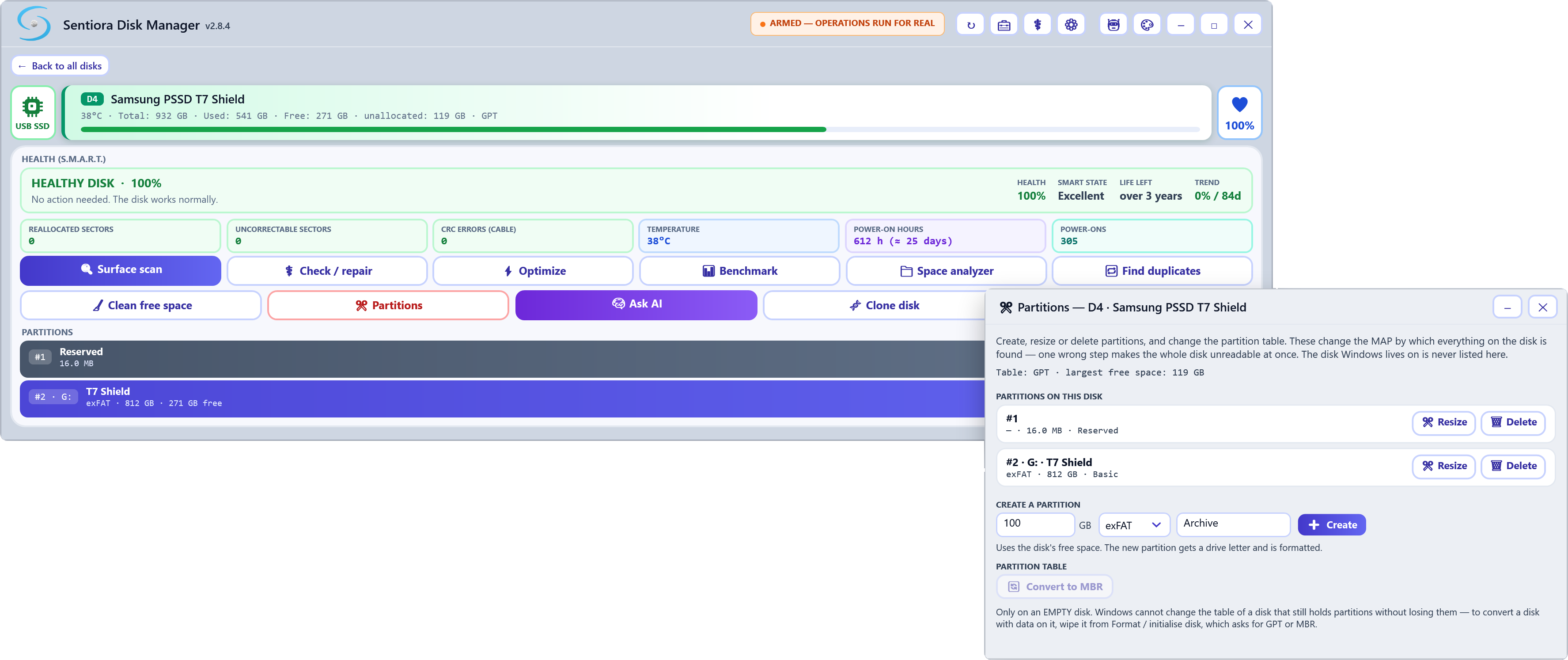1568x660 pixels.
Task: Click the CRC Errors (Cable) card
Action: click(x=533, y=235)
